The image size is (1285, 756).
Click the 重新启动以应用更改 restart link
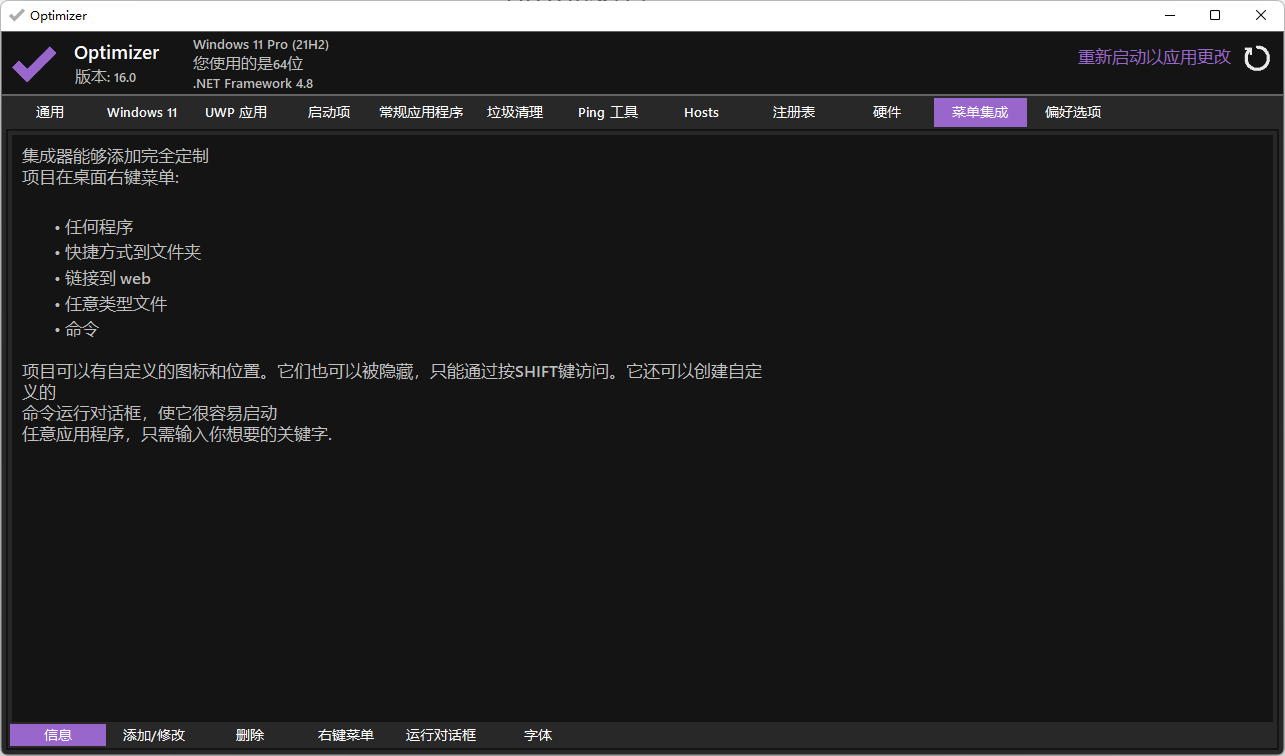click(x=1154, y=58)
